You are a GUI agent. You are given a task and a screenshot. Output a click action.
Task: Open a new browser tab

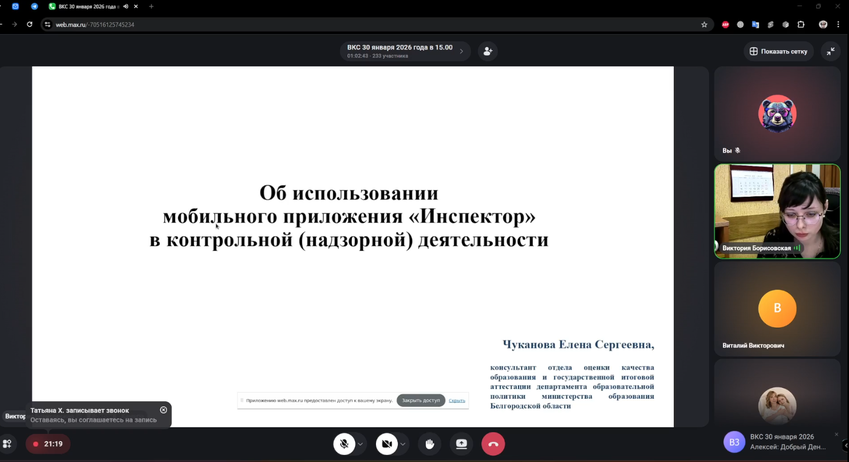point(151,6)
